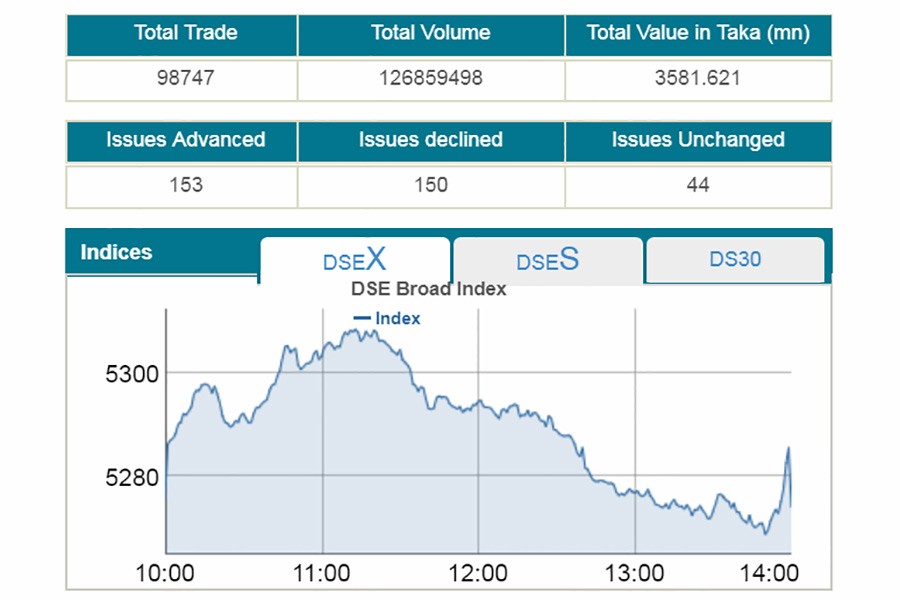
Task: Click the 5300 y-axis label
Action: (x=132, y=375)
